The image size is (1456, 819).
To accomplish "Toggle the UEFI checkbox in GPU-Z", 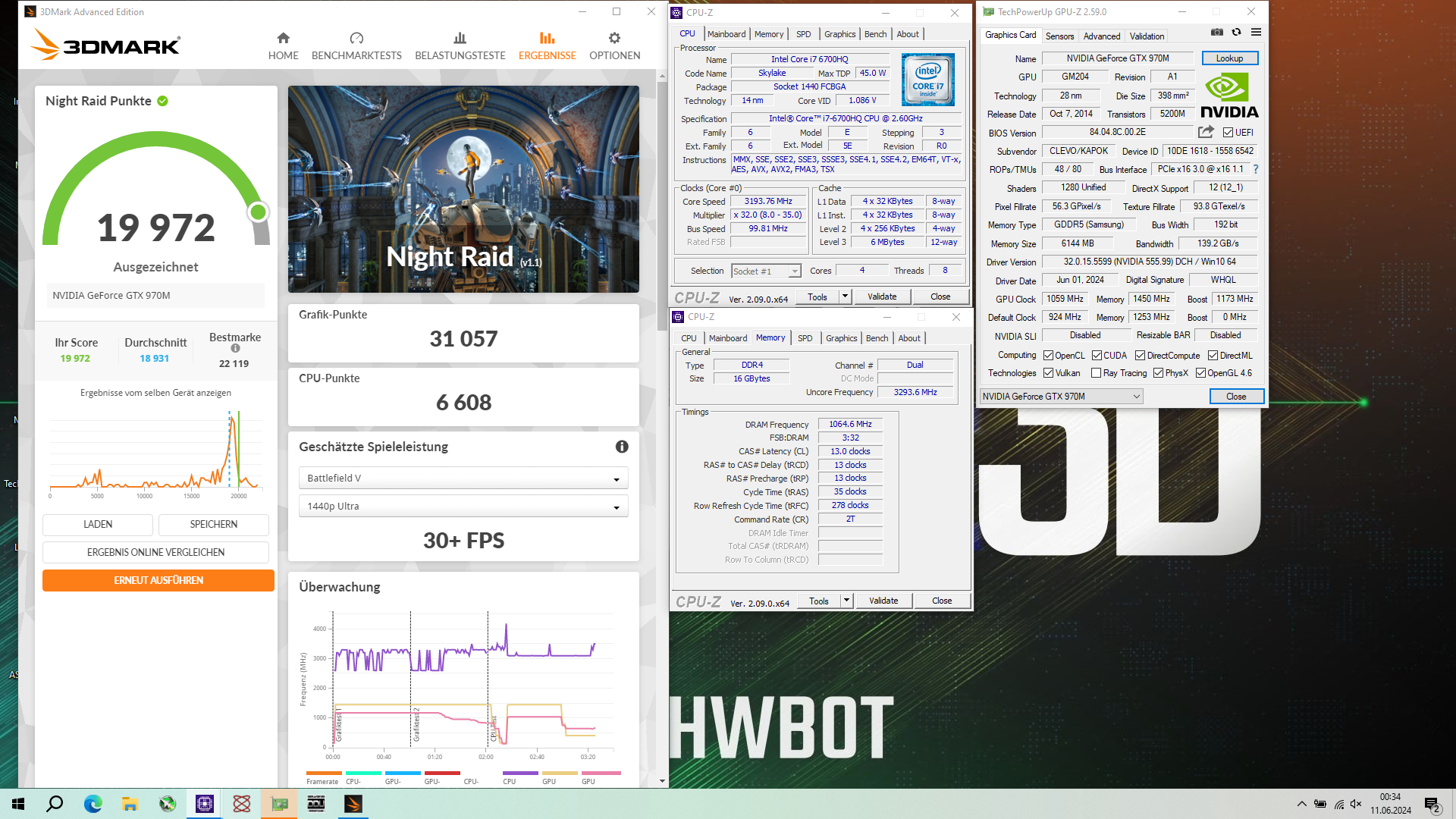I will pyautogui.click(x=1228, y=133).
